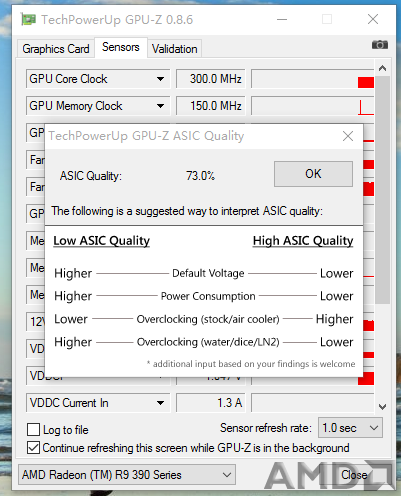The width and height of the screenshot is (401, 496).
Task: Click the Power Consumption label
Action: tap(208, 296)
